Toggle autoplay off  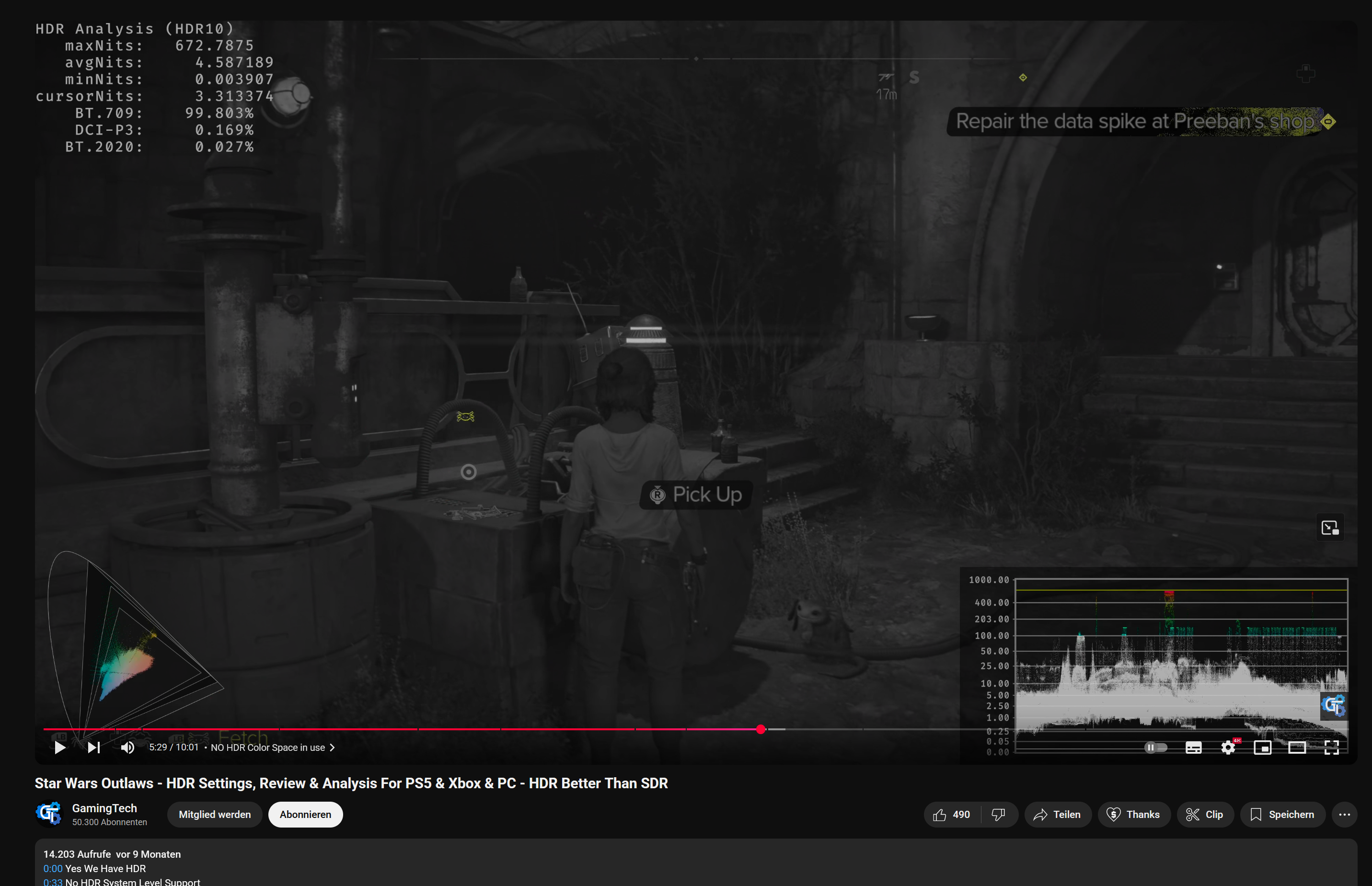[1157, 747]
